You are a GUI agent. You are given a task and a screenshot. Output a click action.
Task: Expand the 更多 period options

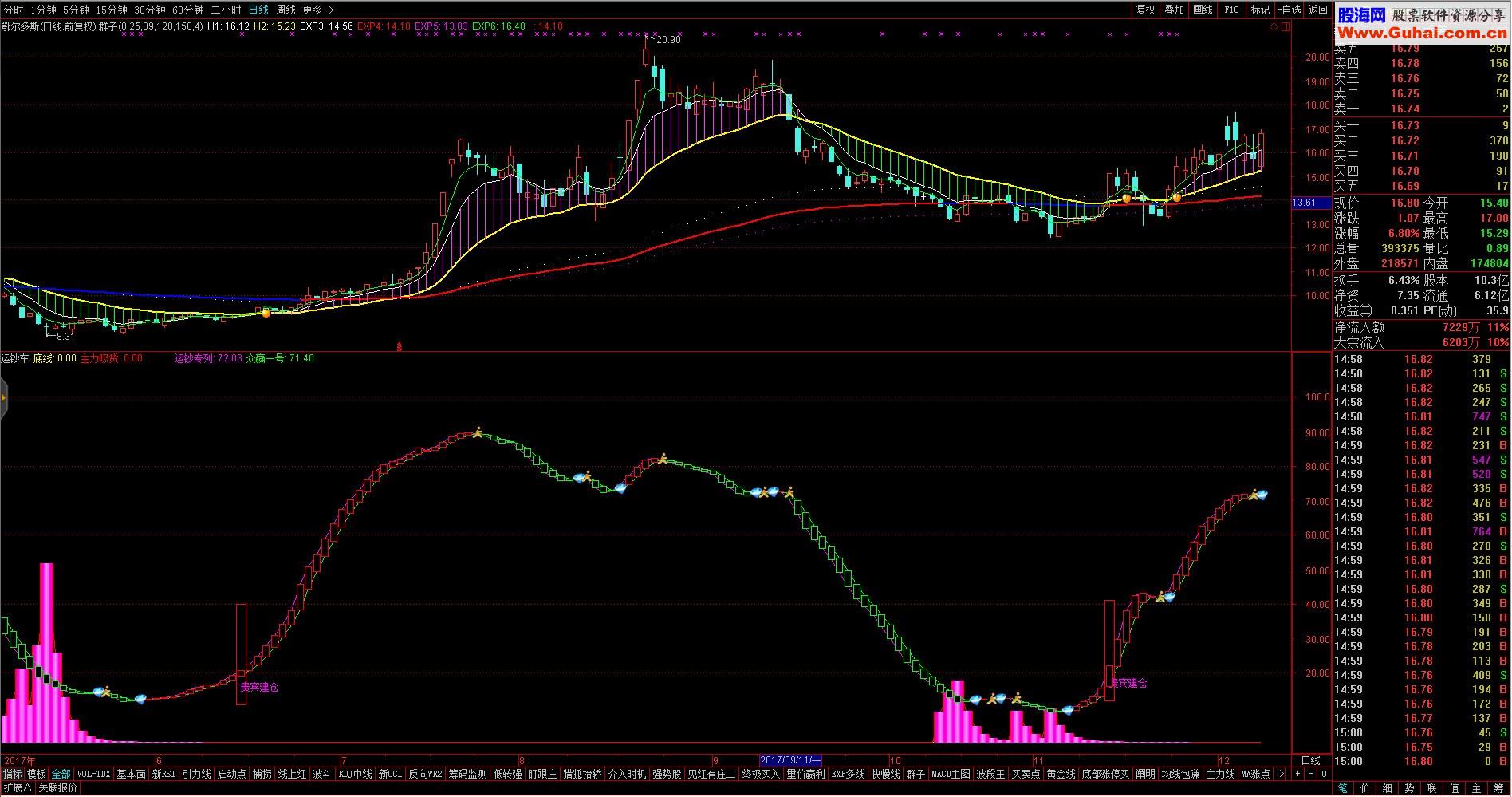click(x=317, y=10)
